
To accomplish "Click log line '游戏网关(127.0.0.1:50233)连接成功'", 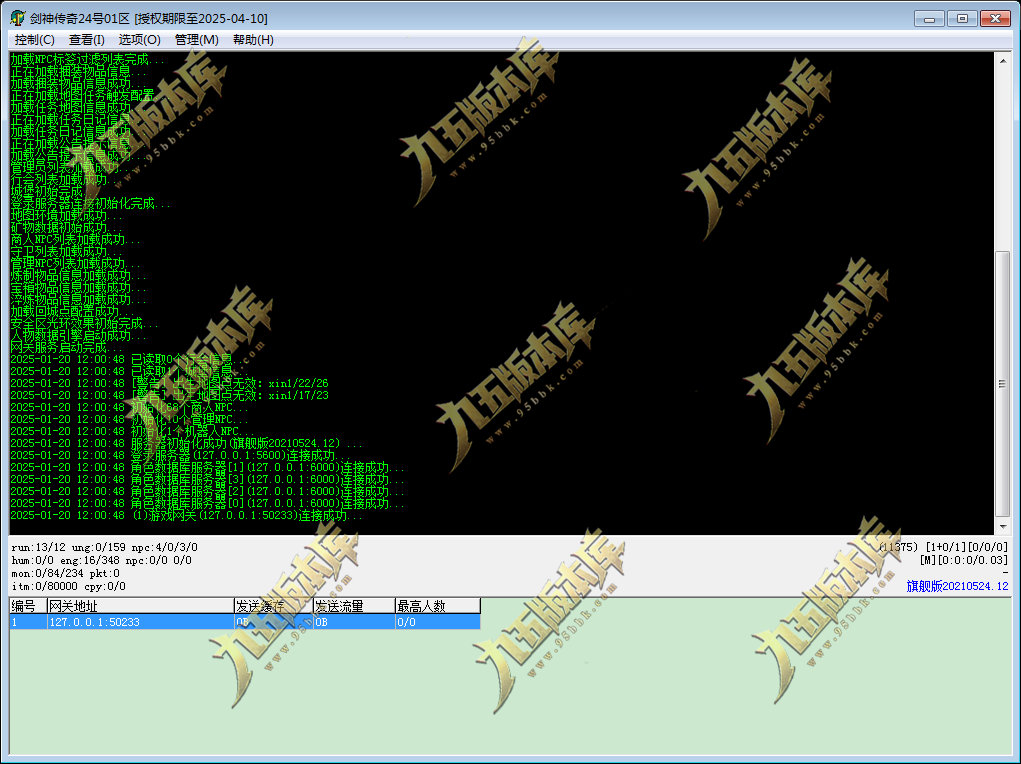I will click(x=187, y=515).
